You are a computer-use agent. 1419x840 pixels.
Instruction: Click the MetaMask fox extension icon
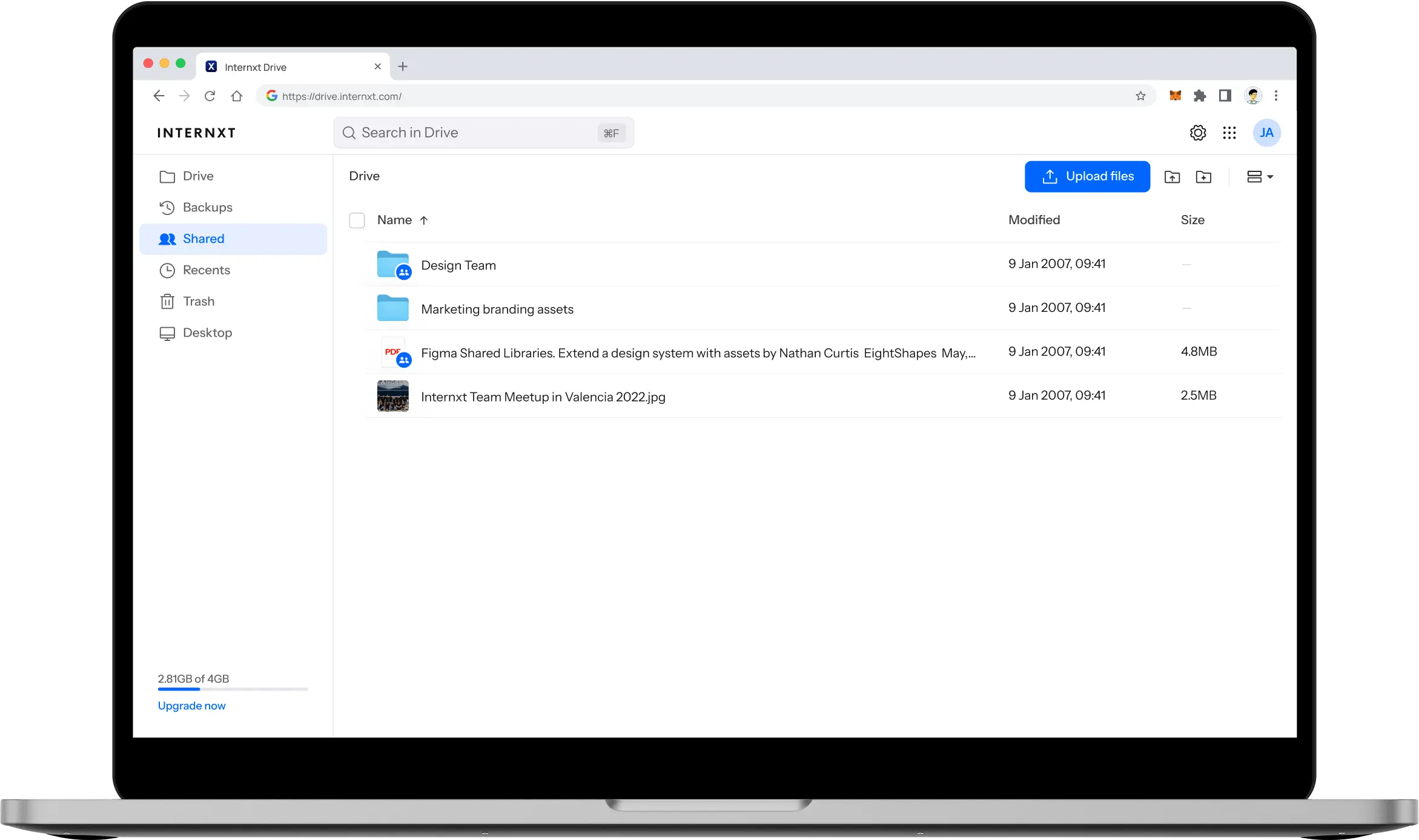pyautogui.click(x=1175, y=95)
